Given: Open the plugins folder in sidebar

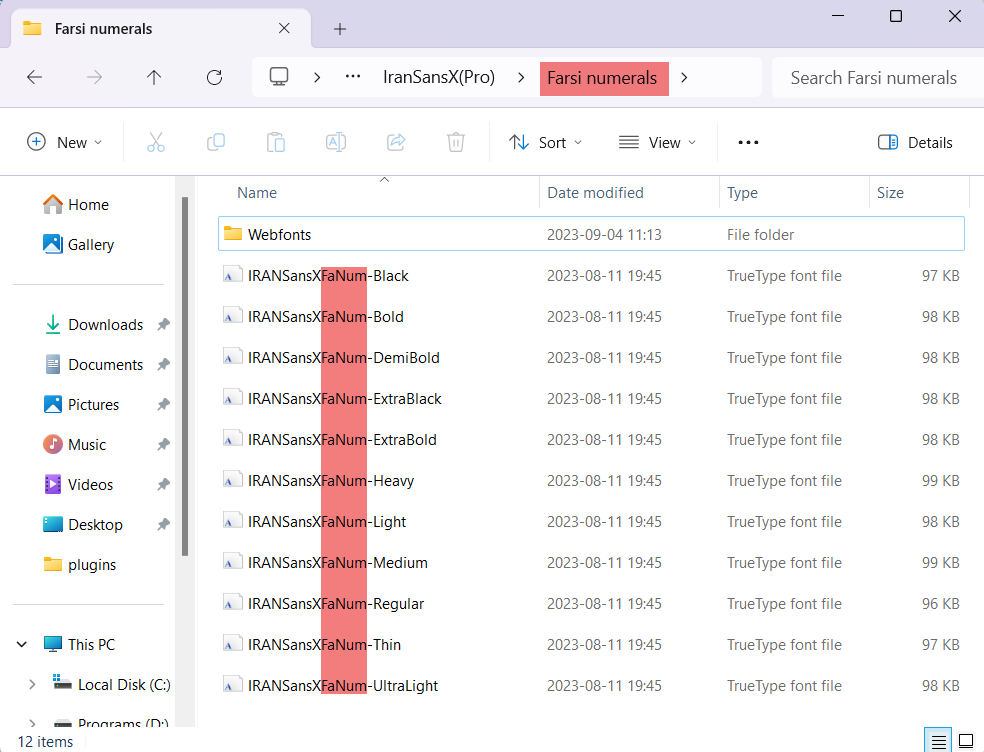Looking at the screenshot, I should pos(80,565).
